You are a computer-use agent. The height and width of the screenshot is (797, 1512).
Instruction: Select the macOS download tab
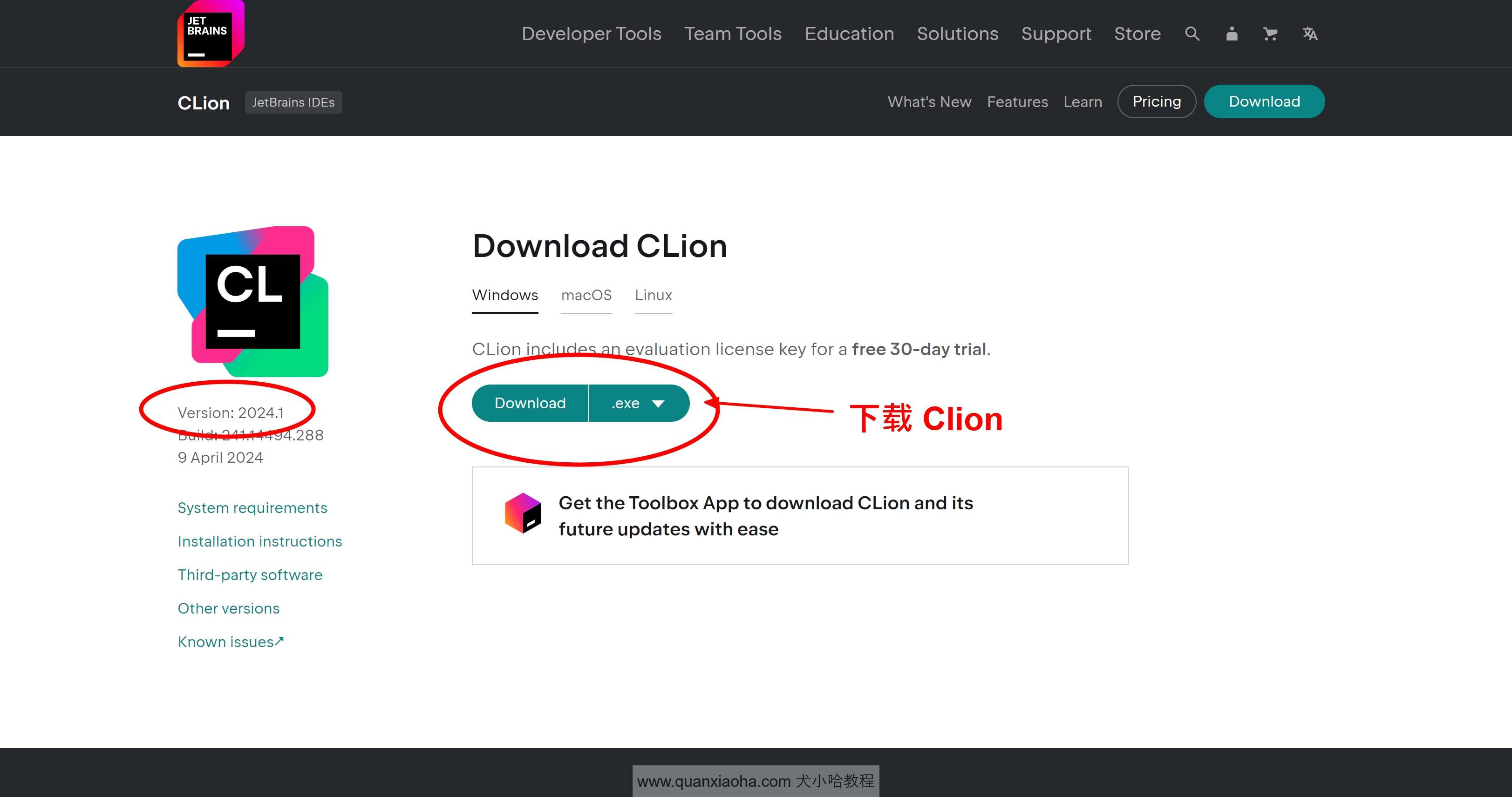click(587, 294)
